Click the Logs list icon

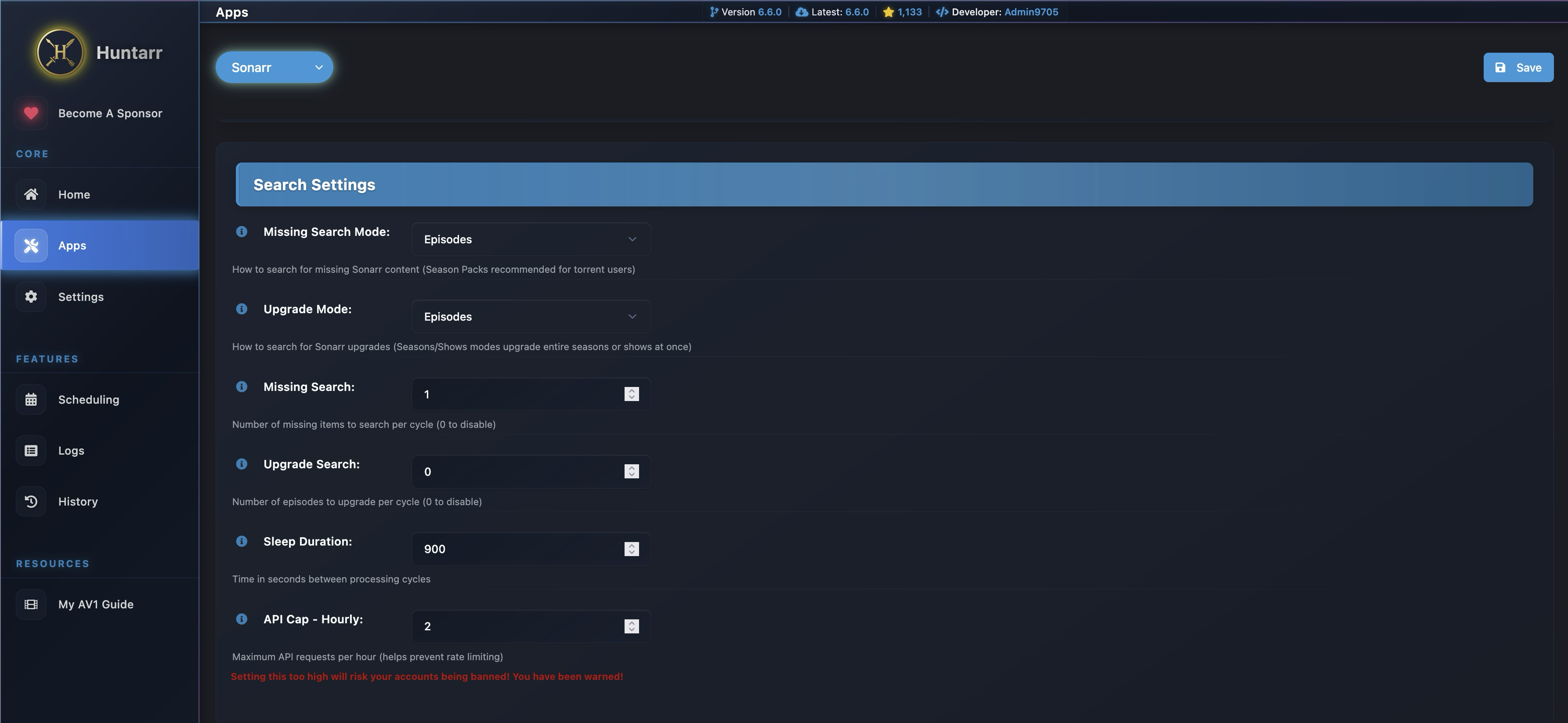click(x=31, y=450)
